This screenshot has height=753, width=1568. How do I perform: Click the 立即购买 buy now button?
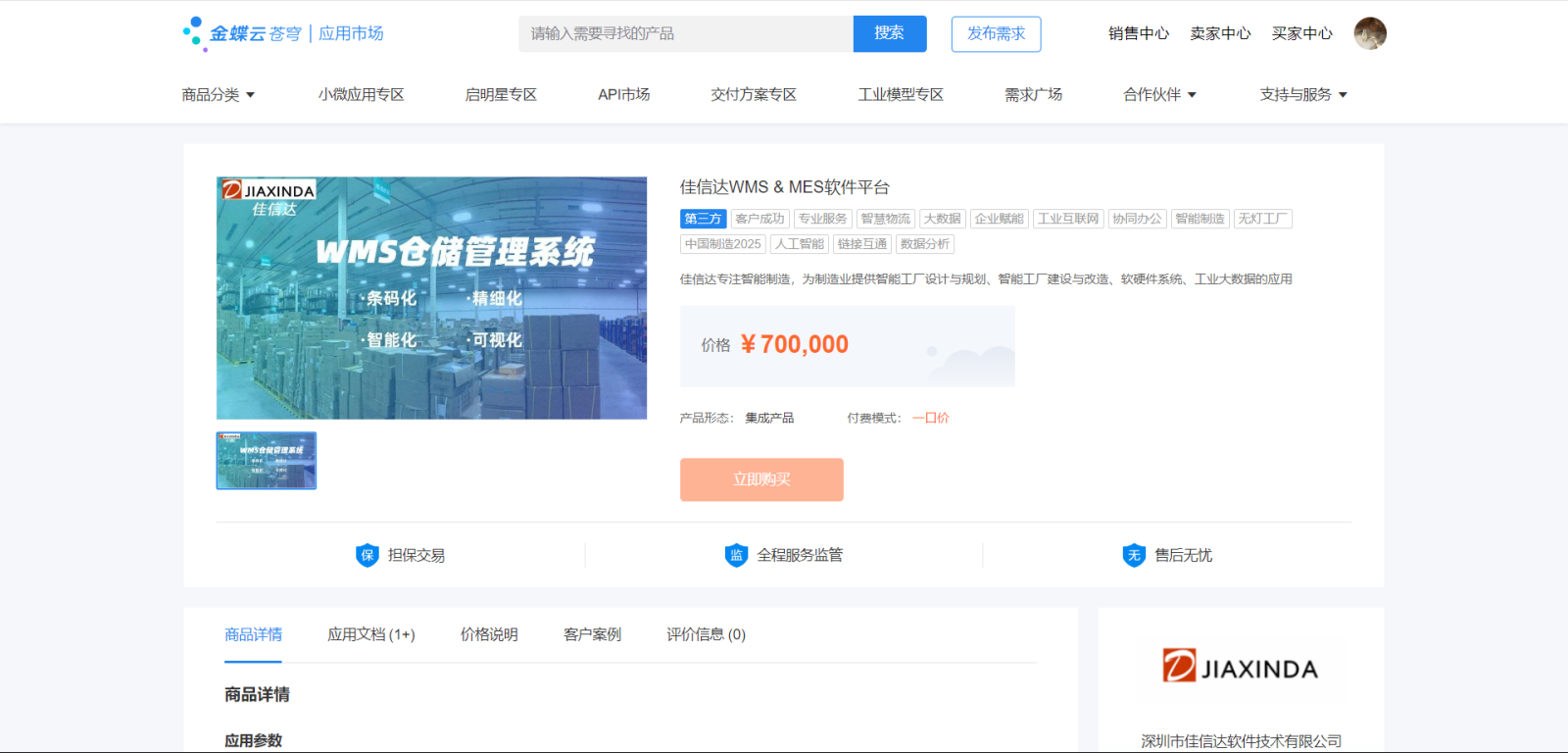pos(761,479)
